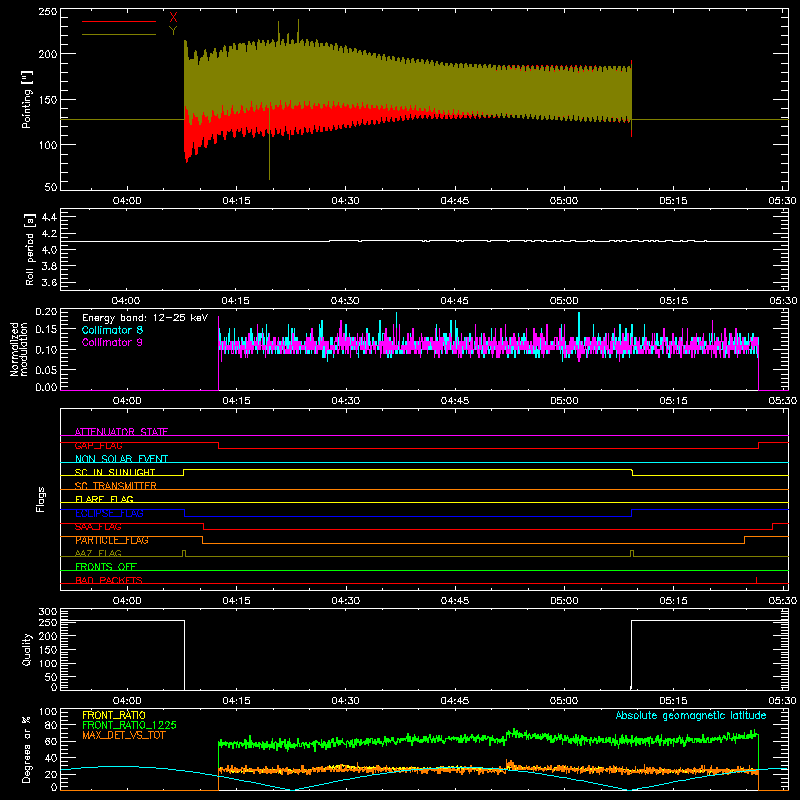The height and width of the screenshot is (800, 800).
Task: Click the 'Quality' y-axis title
Action: [27, 649]
